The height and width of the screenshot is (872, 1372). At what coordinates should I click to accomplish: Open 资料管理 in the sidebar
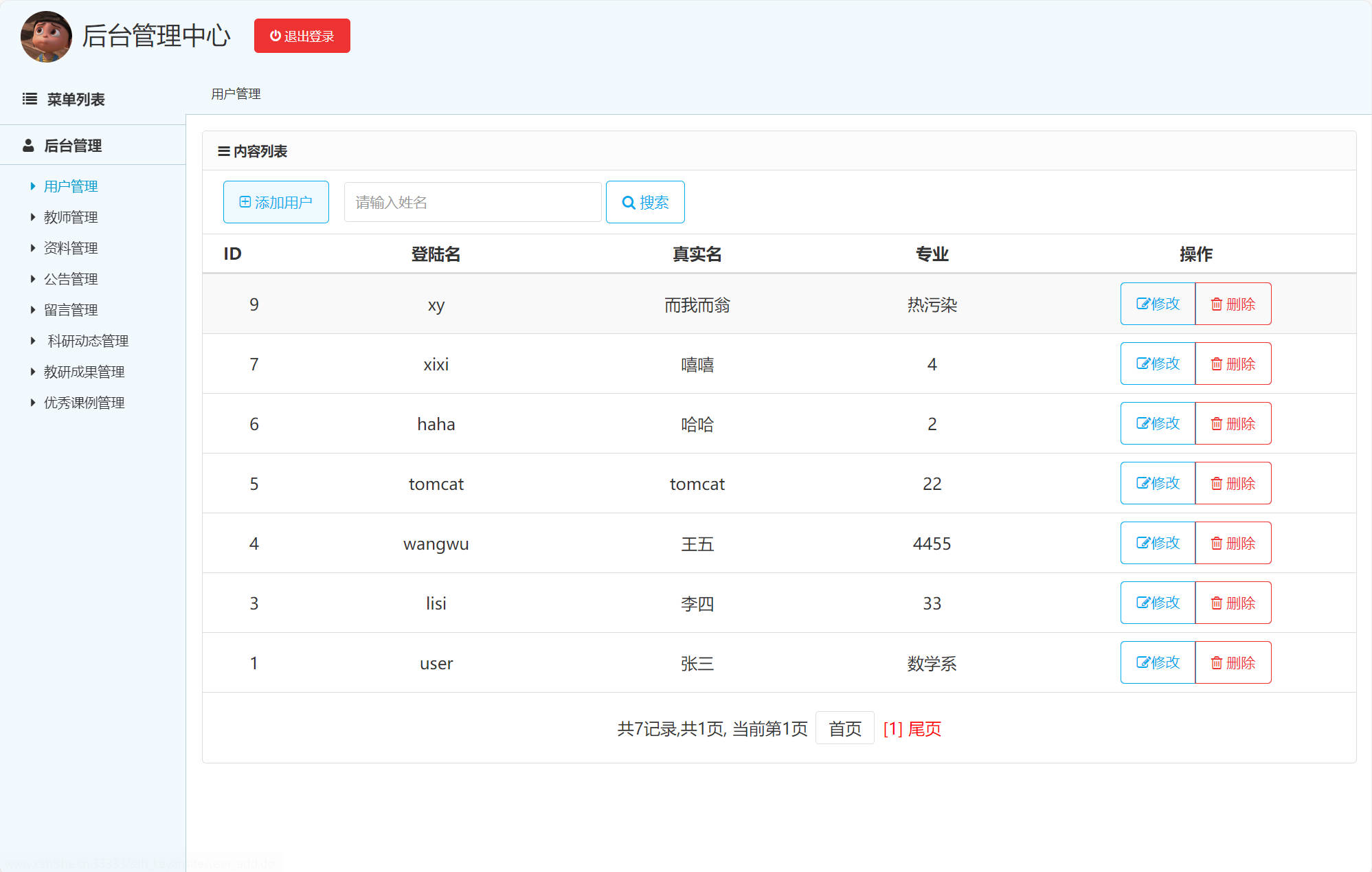(x=71, y=248)
